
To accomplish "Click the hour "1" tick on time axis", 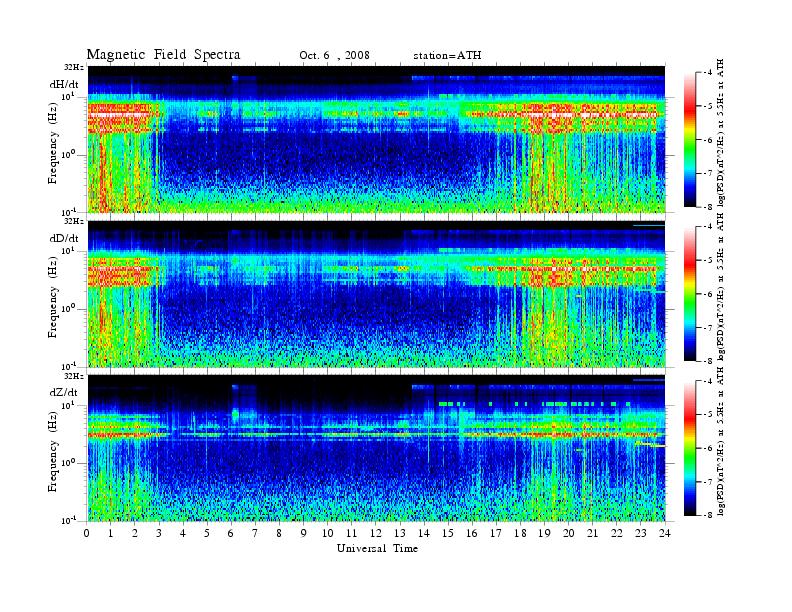I will coord(111,533).
